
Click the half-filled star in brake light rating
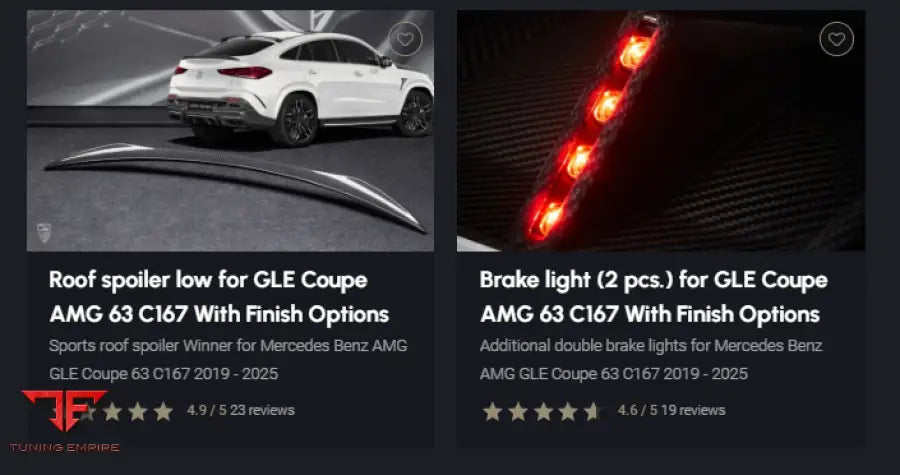point(592,411)
